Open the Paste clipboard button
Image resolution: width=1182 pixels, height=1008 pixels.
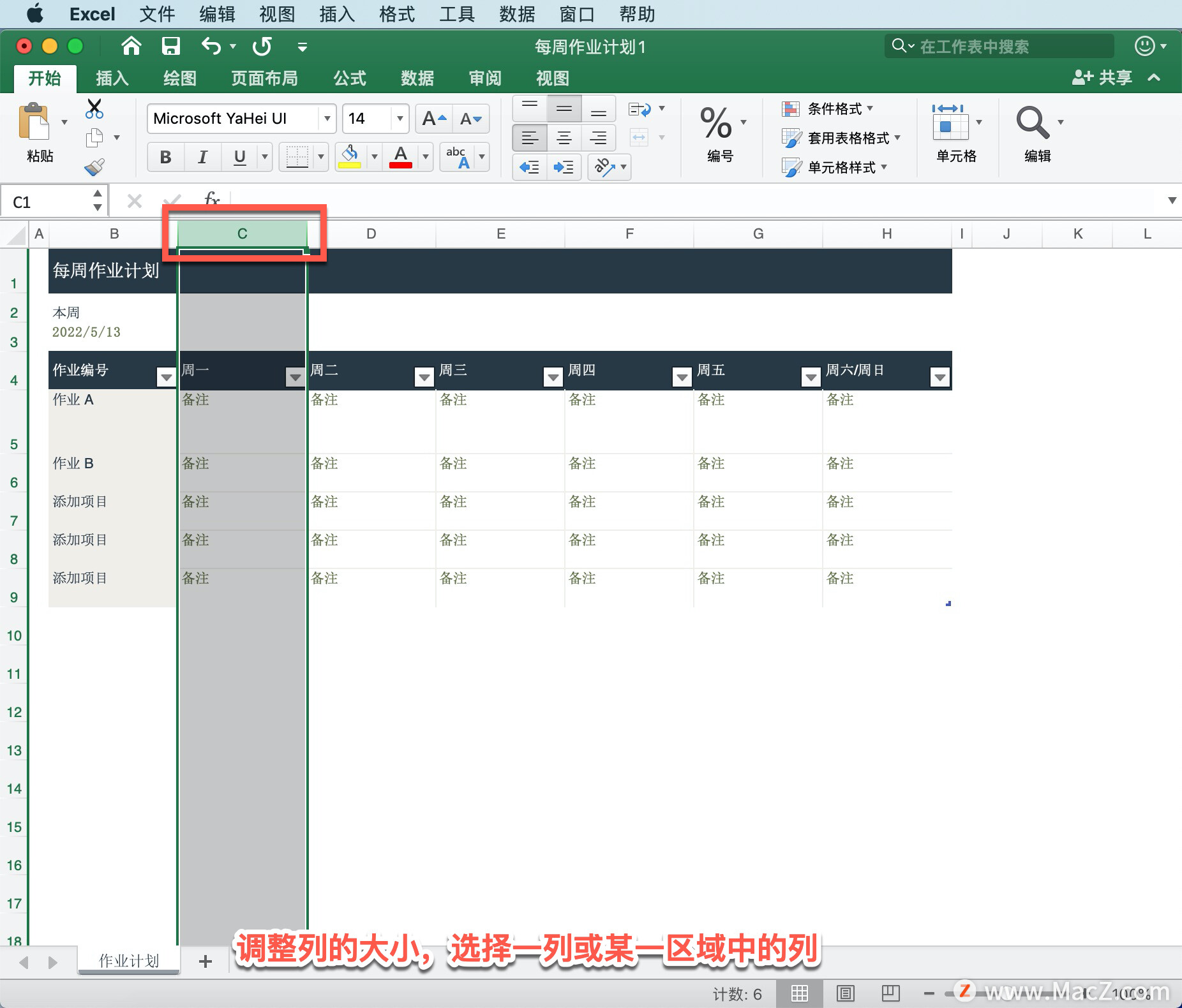coord(34,121)
